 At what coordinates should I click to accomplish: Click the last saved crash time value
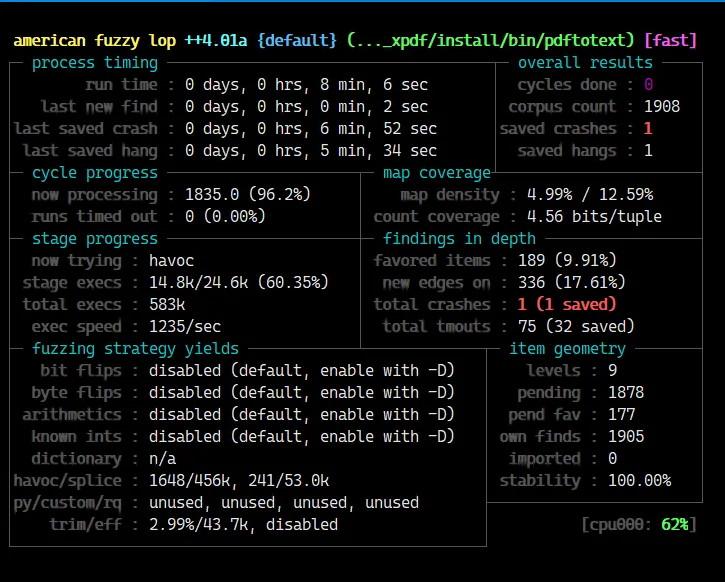point(311,129)
